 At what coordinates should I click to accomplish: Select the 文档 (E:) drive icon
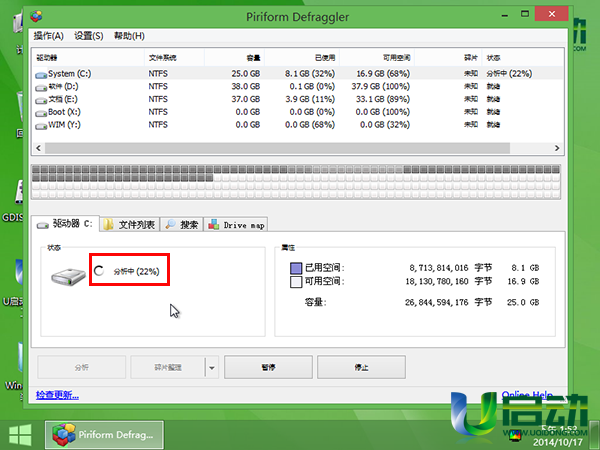41,99
